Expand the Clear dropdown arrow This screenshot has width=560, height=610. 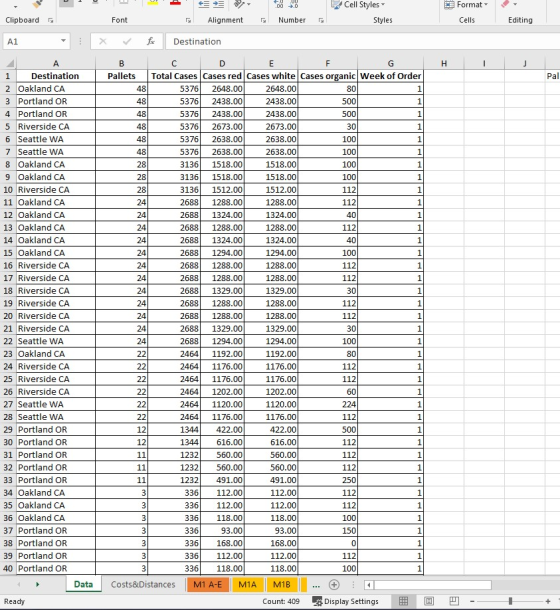(515, 5)
